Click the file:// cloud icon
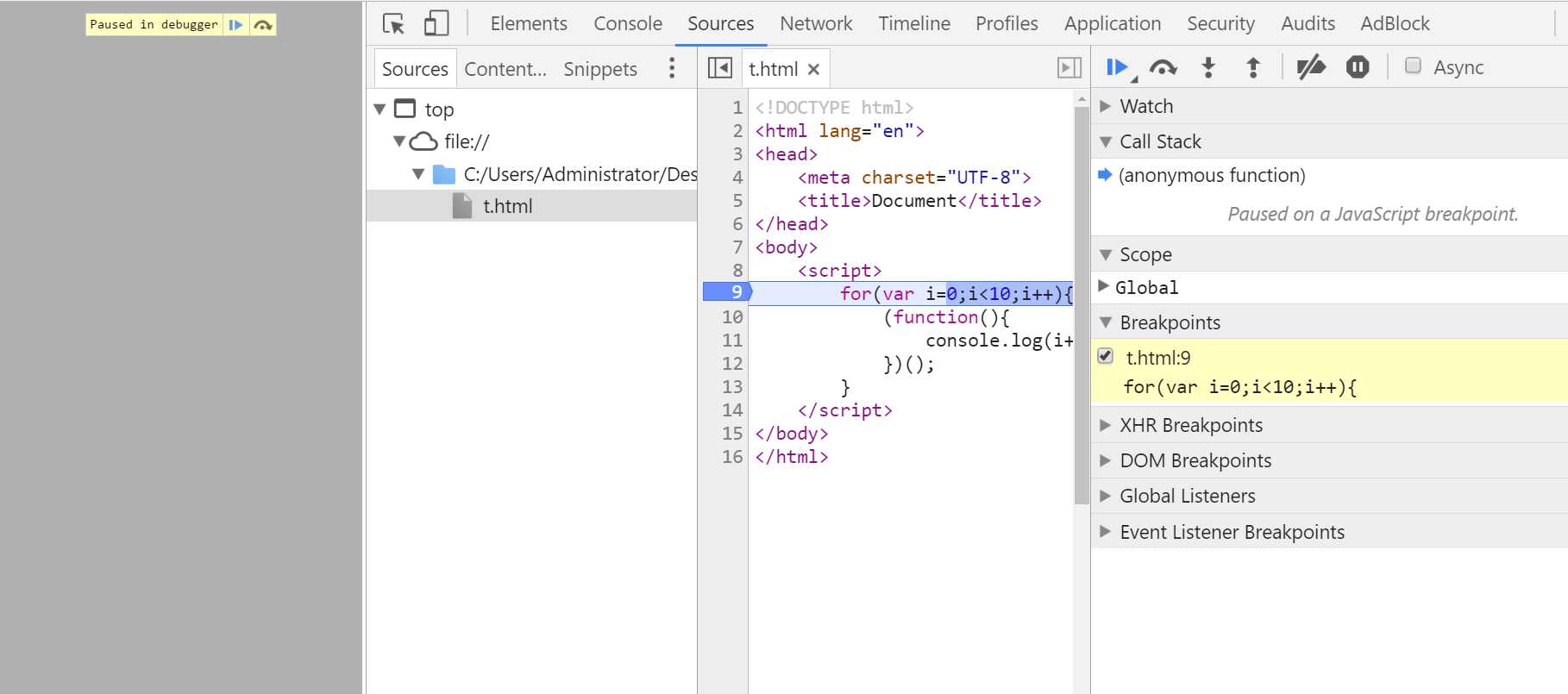This screenshot has width=1568, height=694. coord(423,141)
